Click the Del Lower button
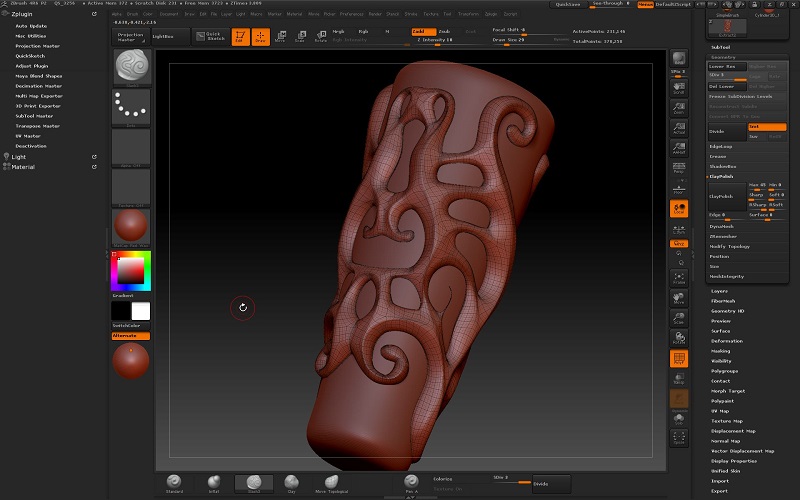 [x=727, y=86]
